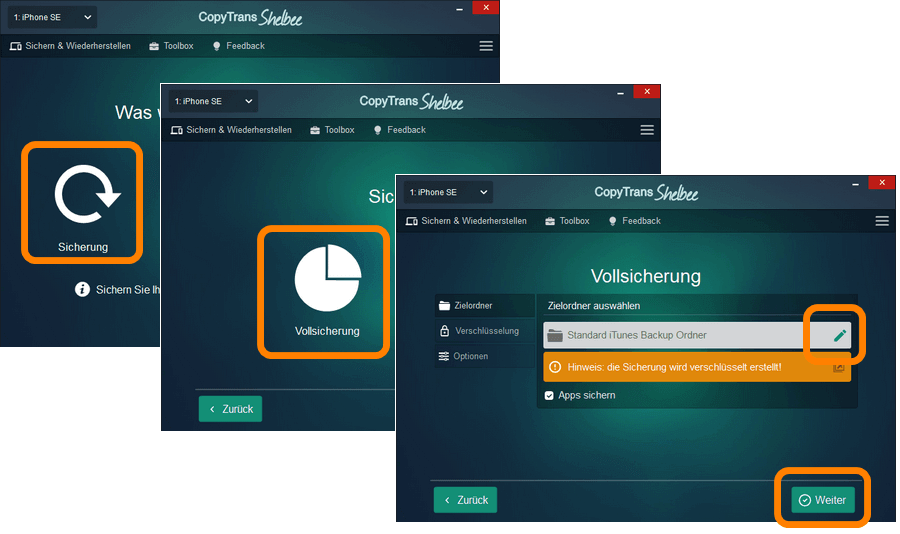The image size is (900, 534).
Task: Open Sichern & Wiederherstellen in front window
Action: pos(466,221)
